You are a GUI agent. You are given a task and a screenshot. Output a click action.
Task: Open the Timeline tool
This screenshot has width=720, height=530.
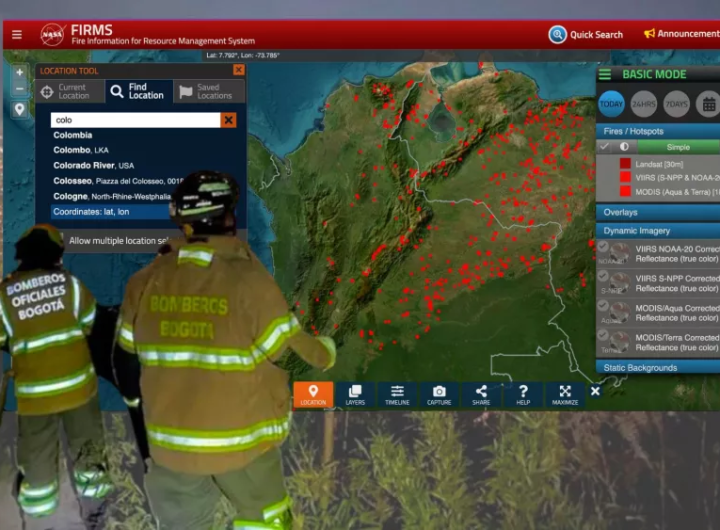[x=397, y=395]
